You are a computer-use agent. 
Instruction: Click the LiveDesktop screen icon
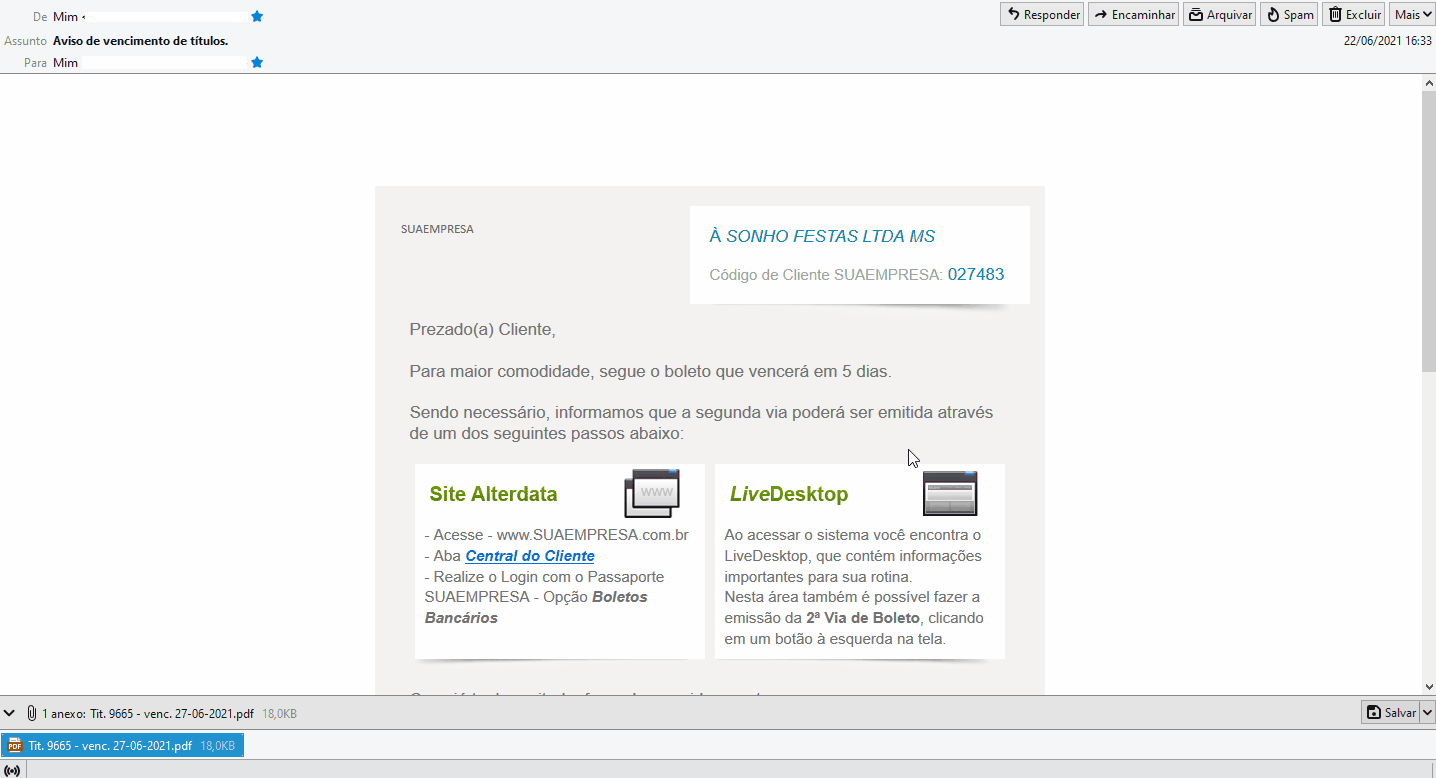pyautogui.click(x=950, y=493)
